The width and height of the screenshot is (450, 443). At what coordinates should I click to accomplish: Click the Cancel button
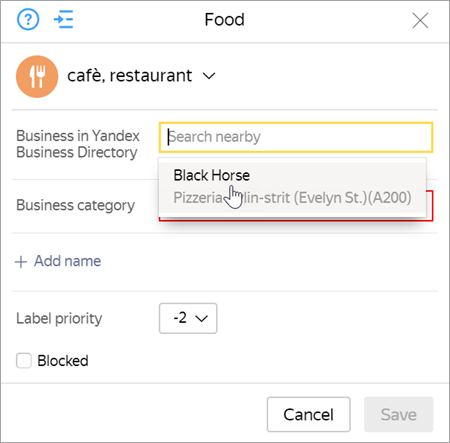(x=308, y=414)
